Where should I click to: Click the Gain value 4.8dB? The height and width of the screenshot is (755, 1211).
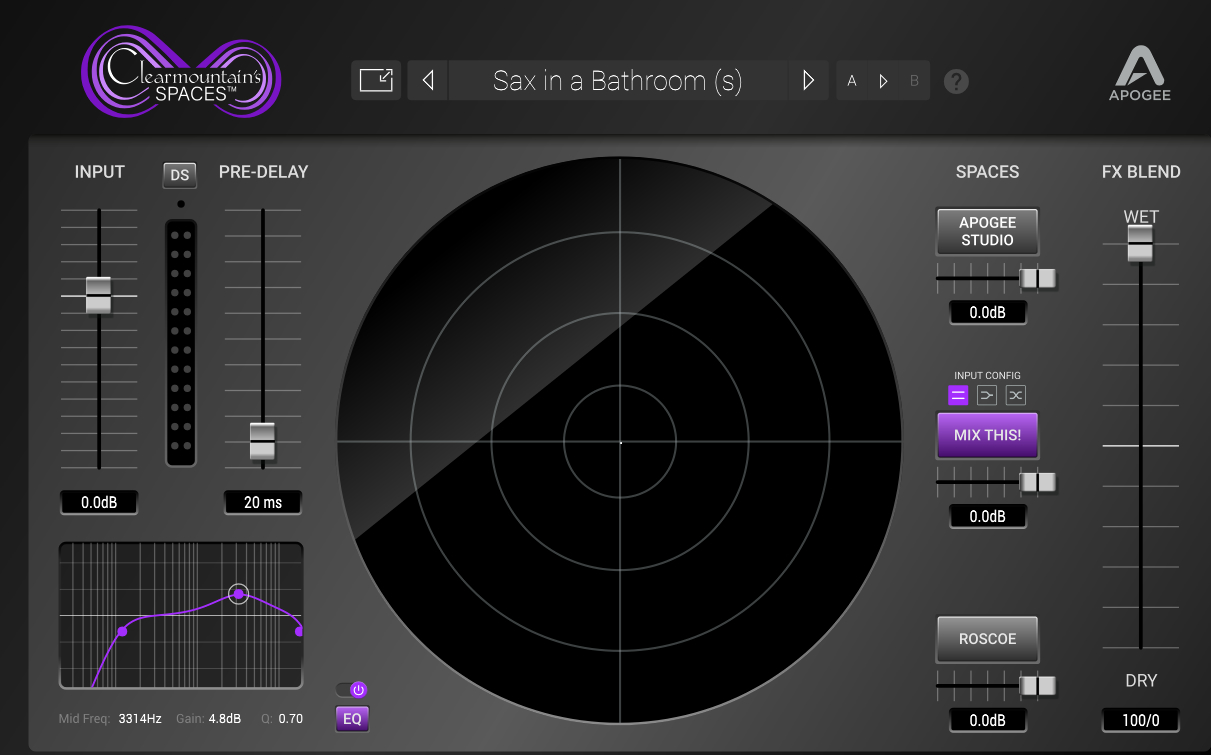[x=225, y=718]
